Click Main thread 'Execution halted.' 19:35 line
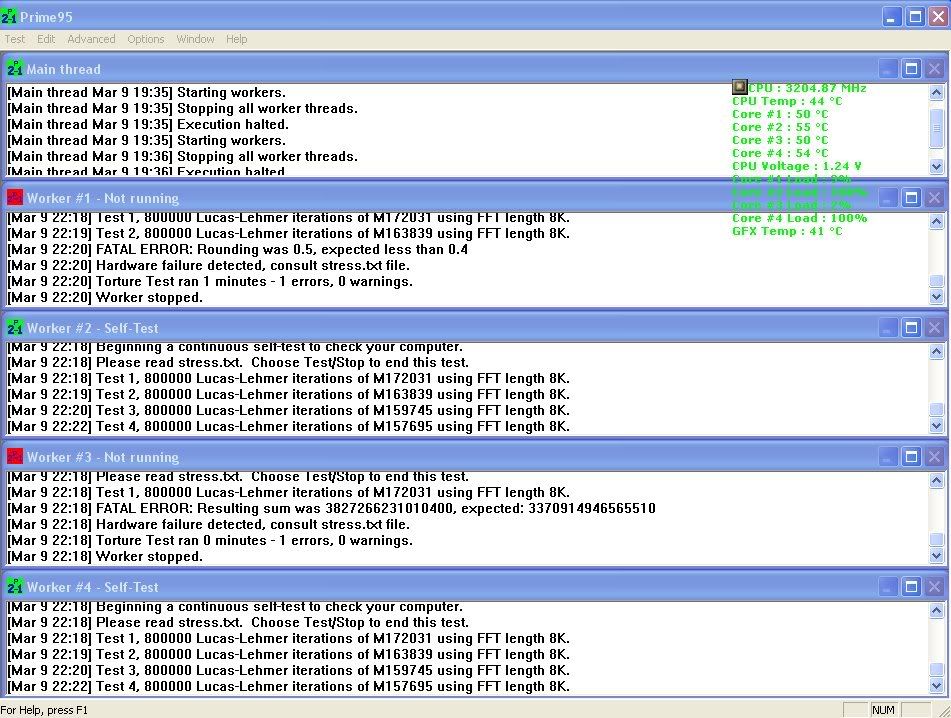The height and width of the screenshot is (718, 951). click(148, 124)
